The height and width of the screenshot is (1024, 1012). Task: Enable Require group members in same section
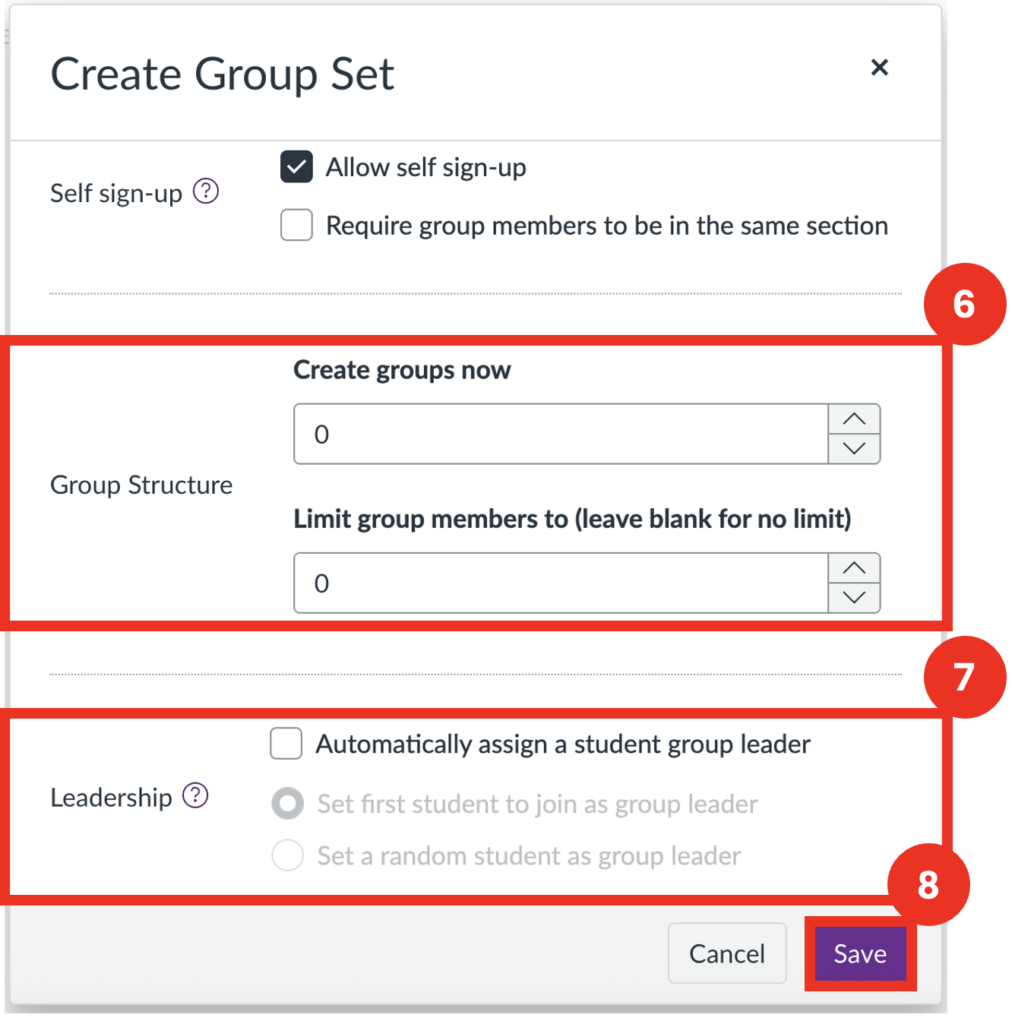click(x=297, y=226)
